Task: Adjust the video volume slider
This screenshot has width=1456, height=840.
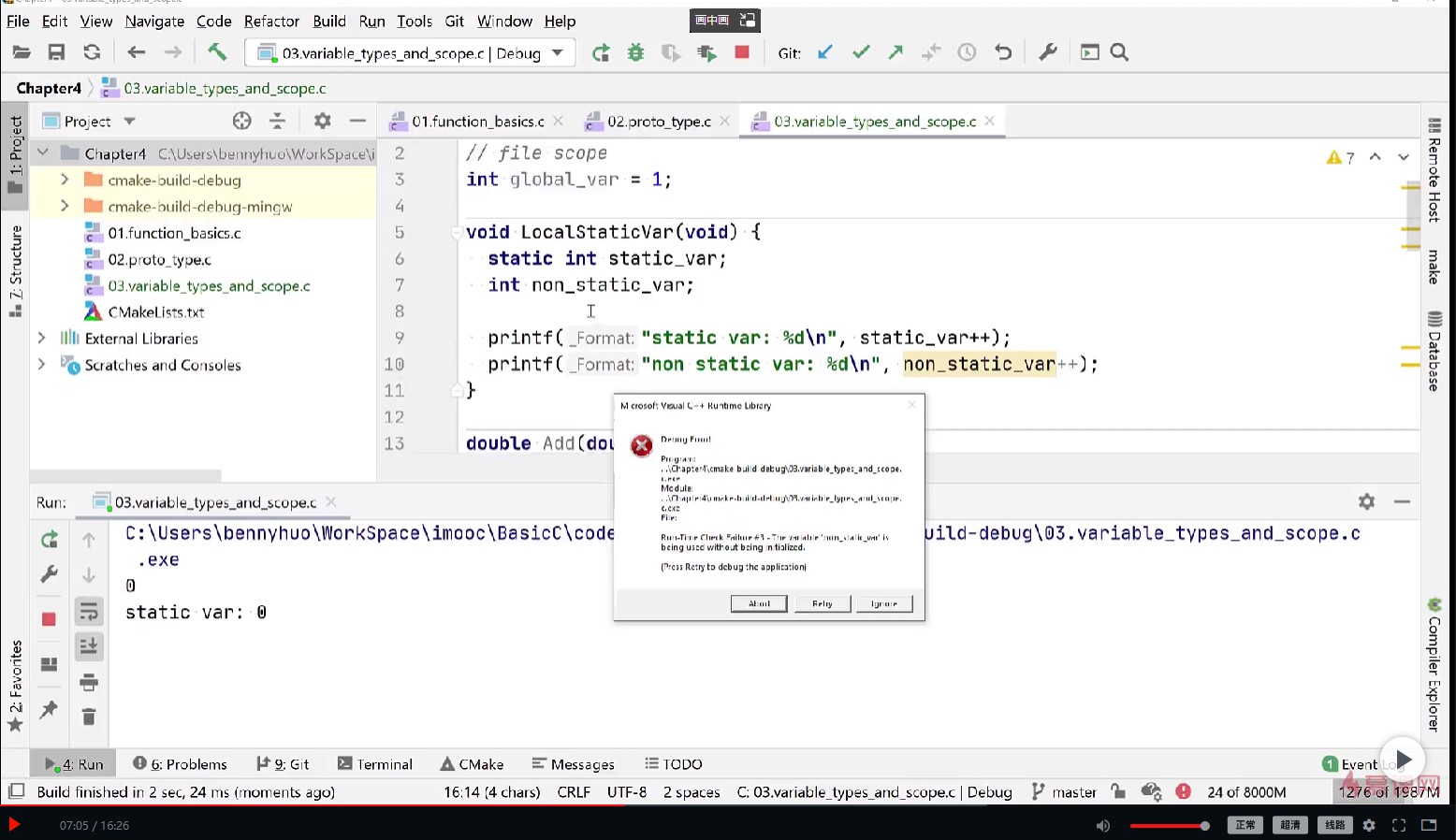Action: (x=1168, y=825)
